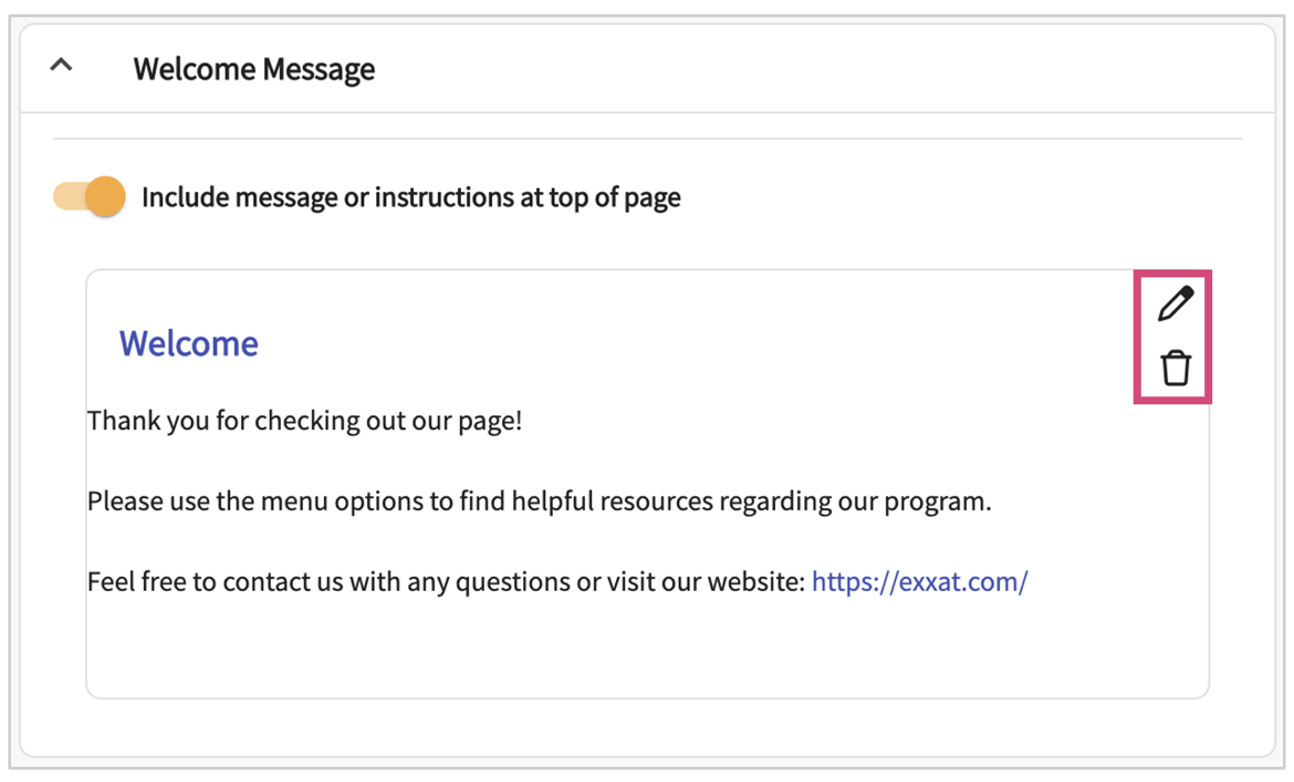Delete the welcome message with trash icon

tap(1175, 368)
